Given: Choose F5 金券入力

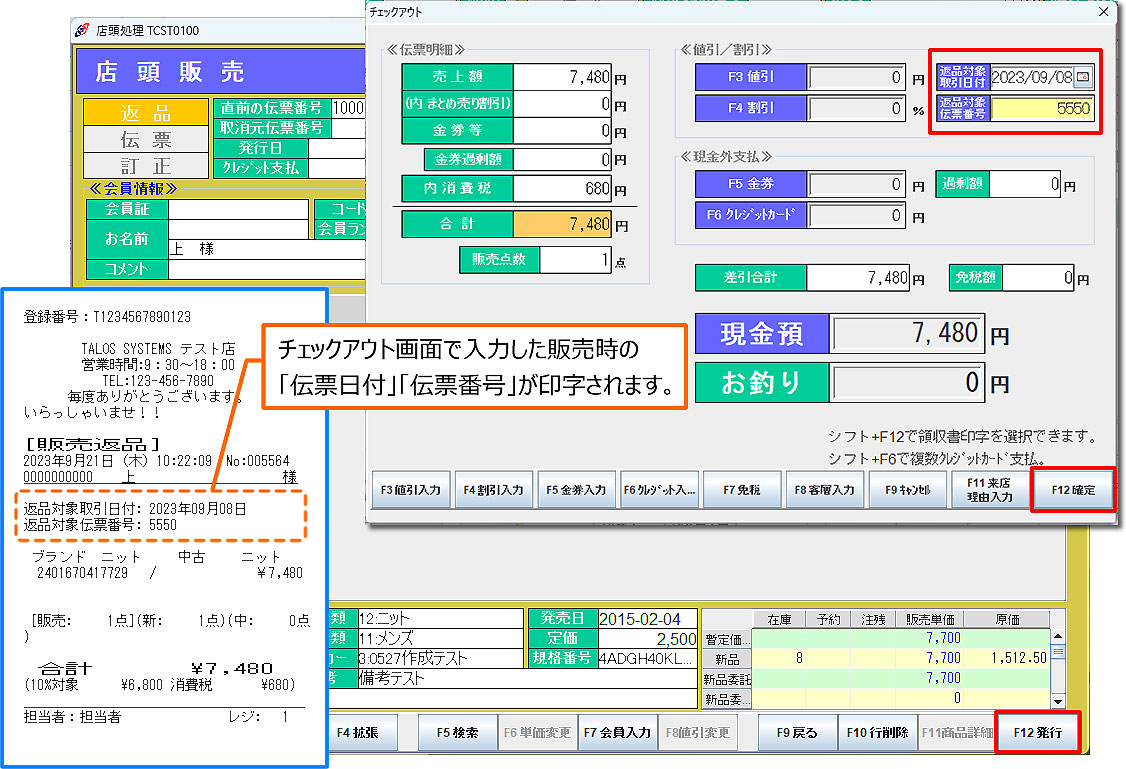Looking at the screenshot, I should click(576, 490).
